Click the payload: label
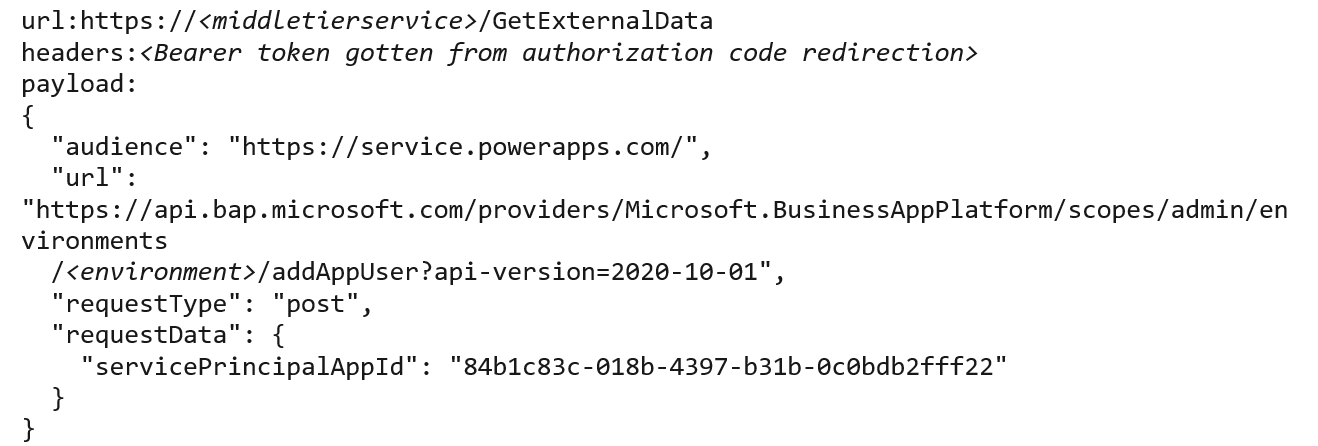The image size is (1318, 446). pyautogui.click(x=79, y=84)
